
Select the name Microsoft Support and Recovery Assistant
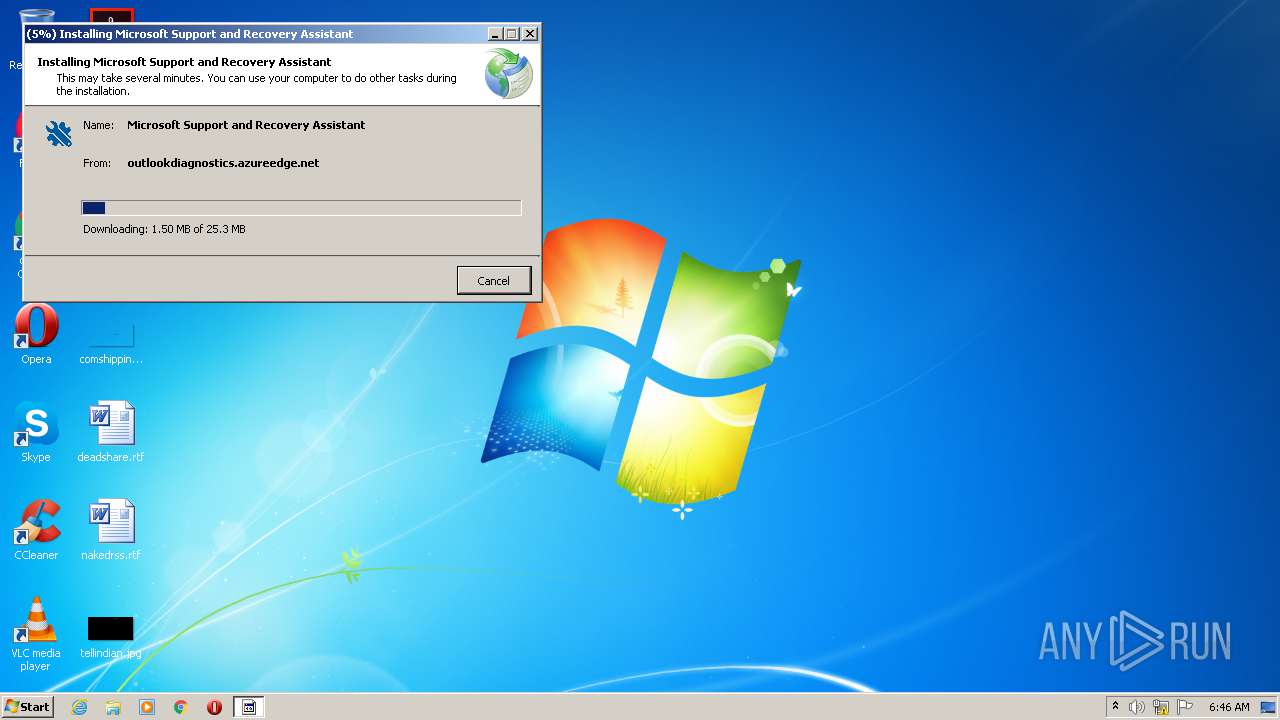(246, 125)
